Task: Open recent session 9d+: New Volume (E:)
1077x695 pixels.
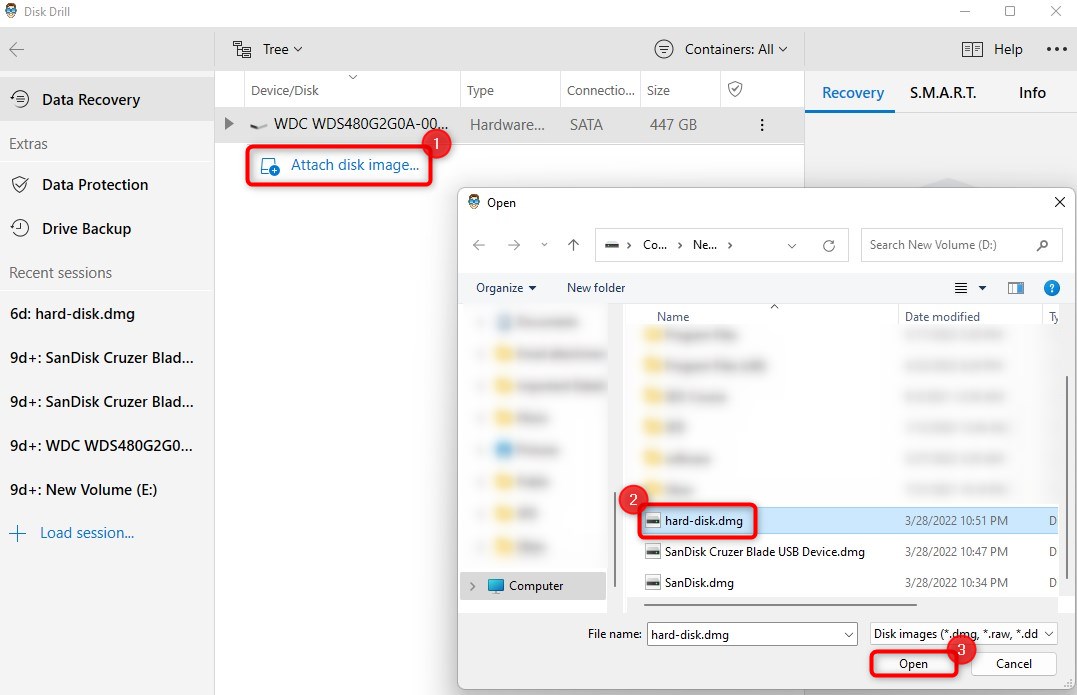Action: [83, 490]
